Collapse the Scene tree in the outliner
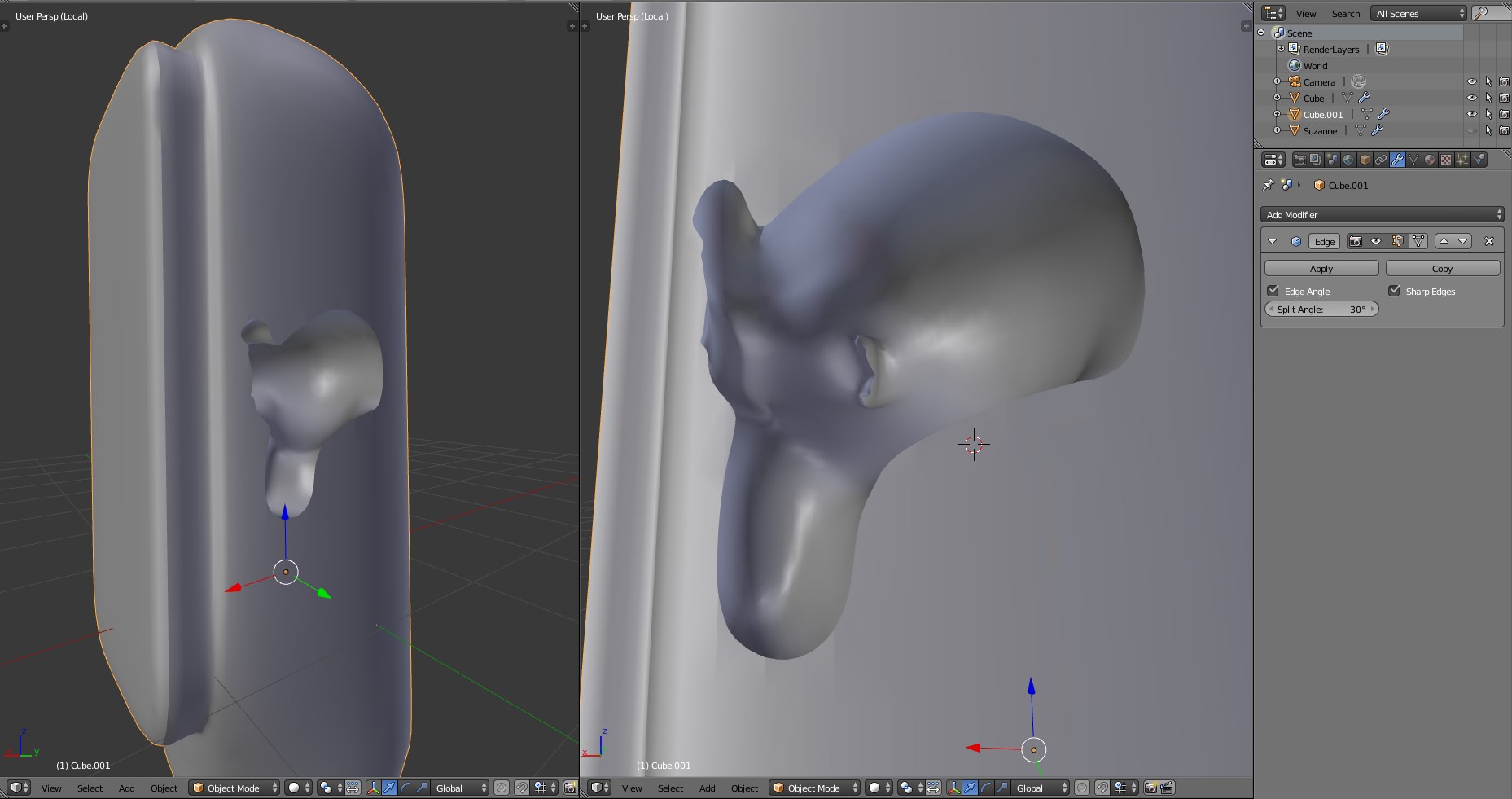Screen dimensions: 1512x799 (x=1261, y=33)
